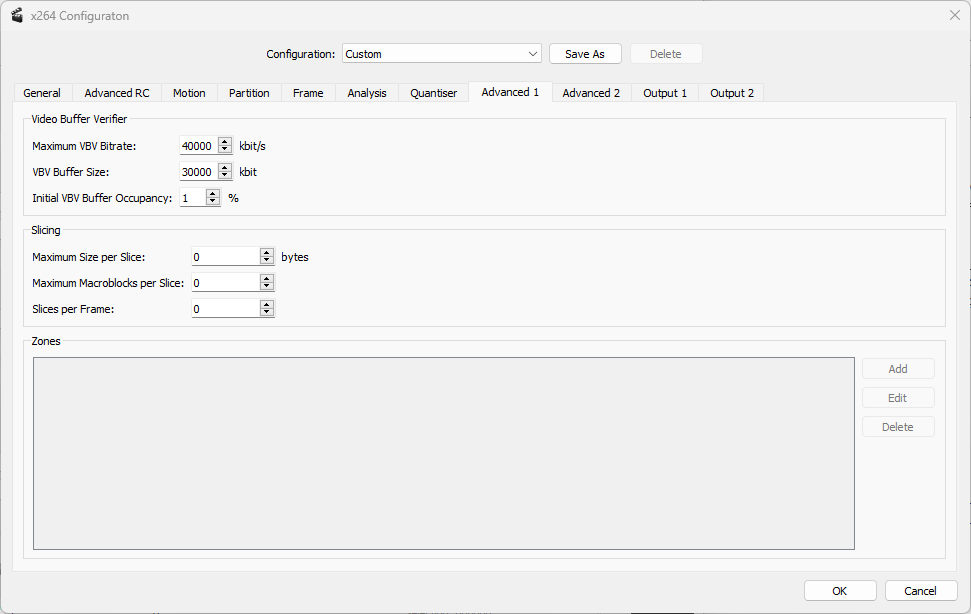Click the Maximum Macroblocks per Slice field
This screenshot has width=971, height=614.
pos(225,283)
